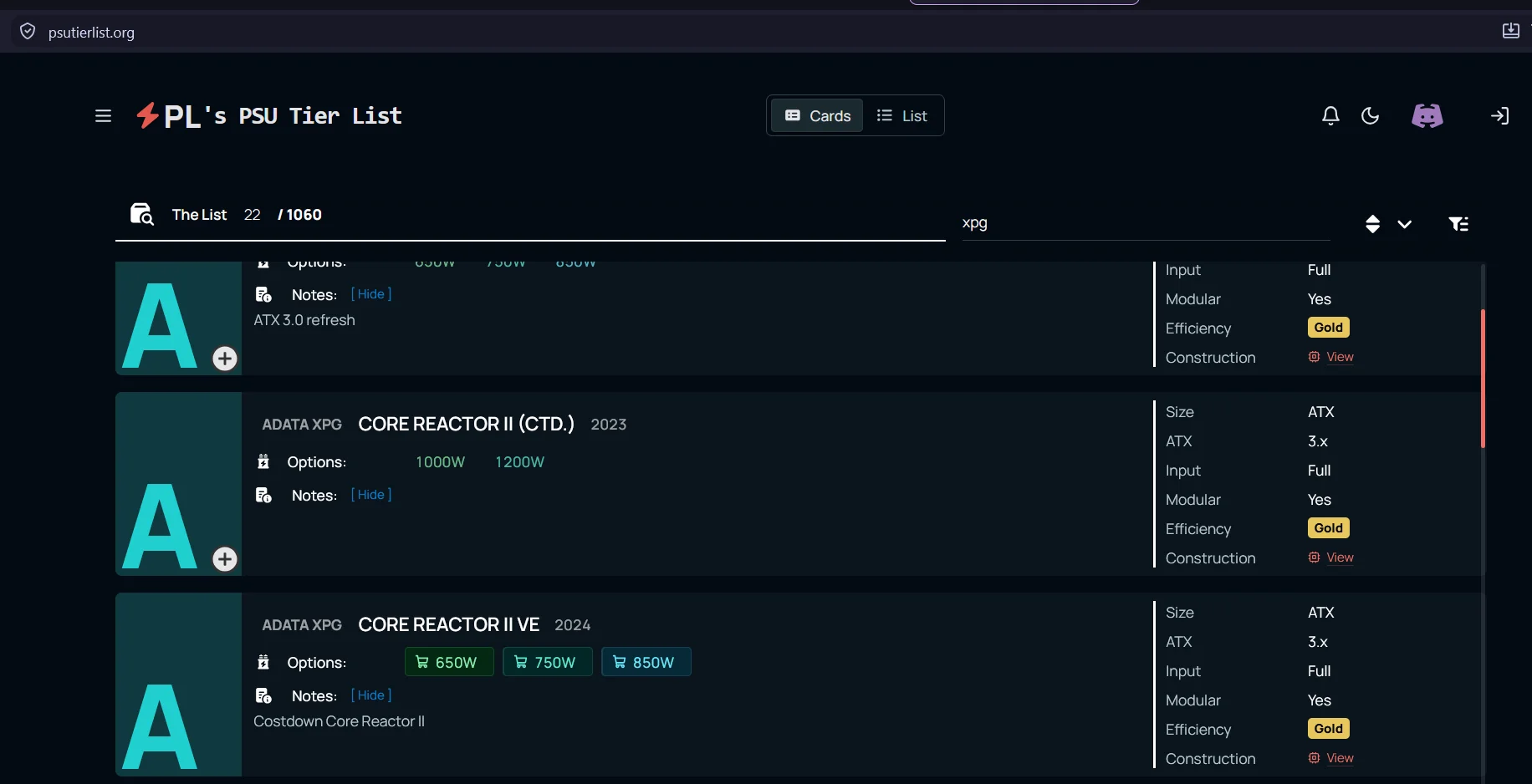Click the Costdown Core Reactor II note
Screen dimensions: 1532x784
[340, 721]
